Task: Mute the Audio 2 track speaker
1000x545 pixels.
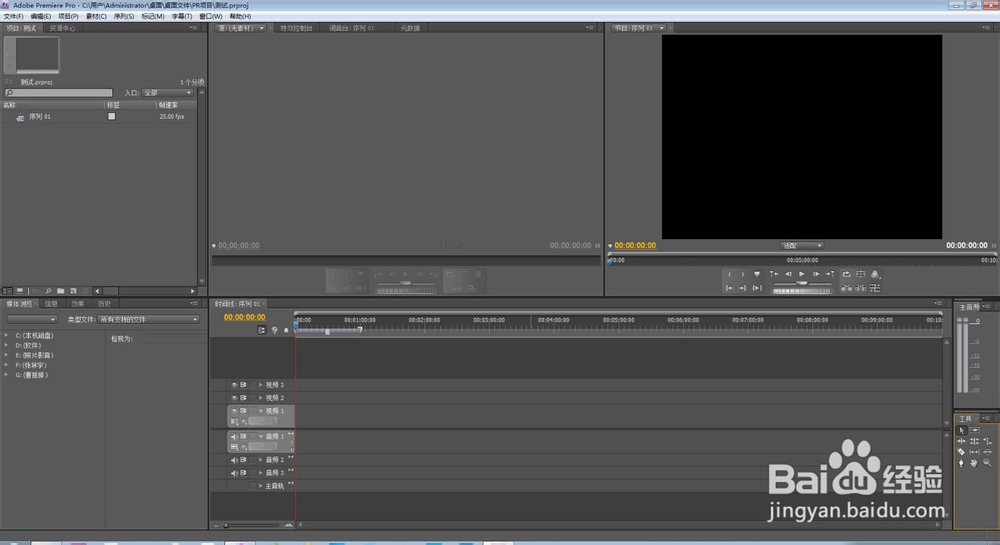Action: [234, 460]
